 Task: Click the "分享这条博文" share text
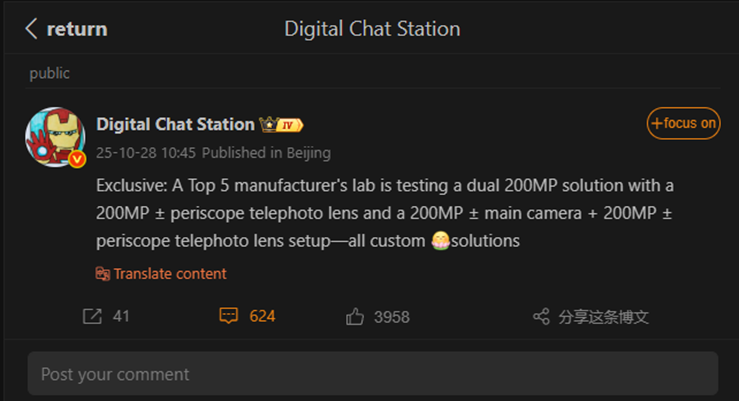604,316
